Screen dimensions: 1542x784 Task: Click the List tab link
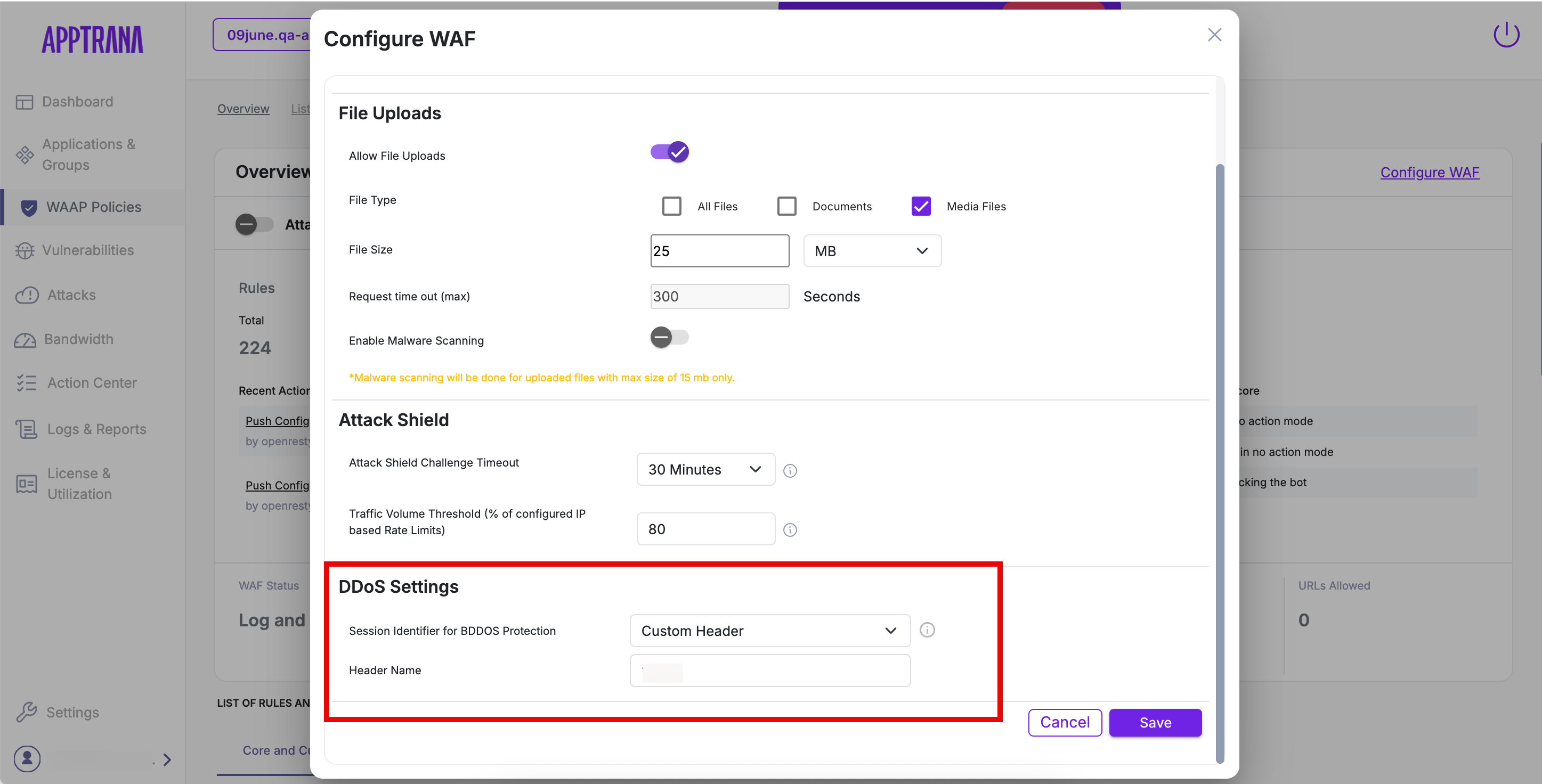(x=301, y=109)
